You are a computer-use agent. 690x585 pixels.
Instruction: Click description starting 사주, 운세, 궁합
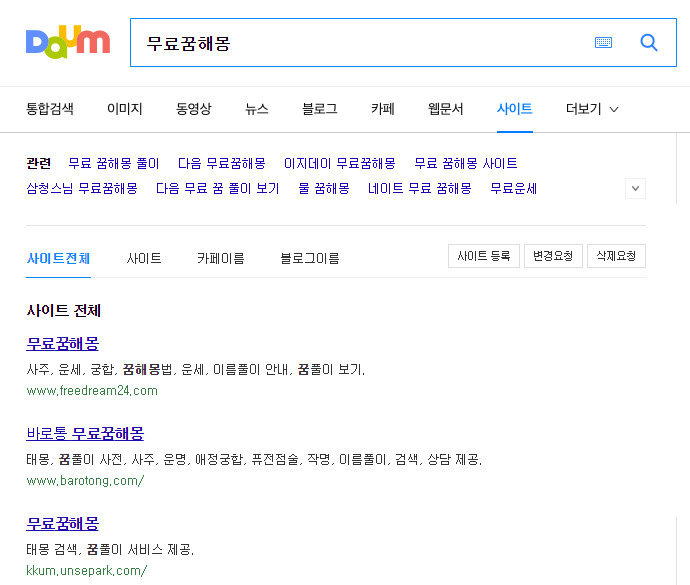(195, 369)
